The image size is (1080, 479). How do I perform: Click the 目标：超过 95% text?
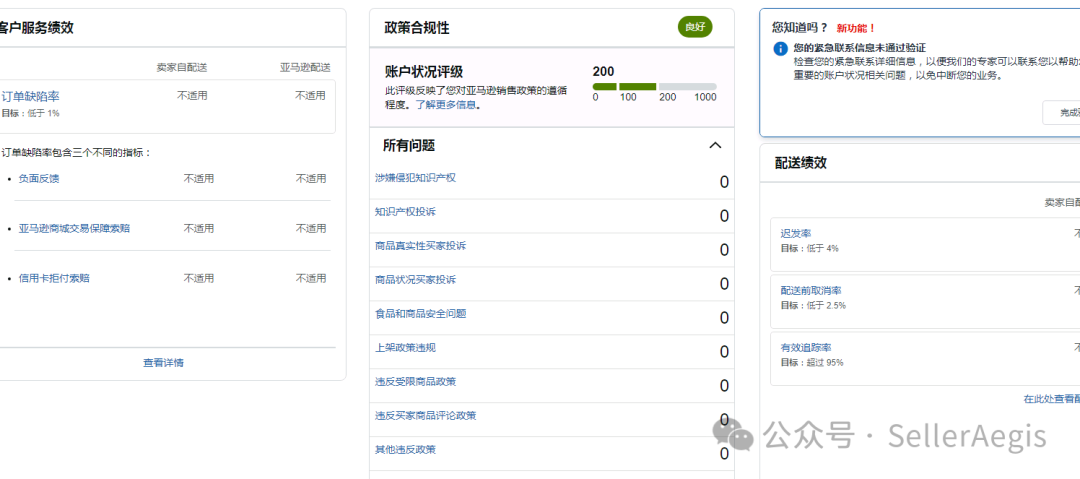[811, 363]
